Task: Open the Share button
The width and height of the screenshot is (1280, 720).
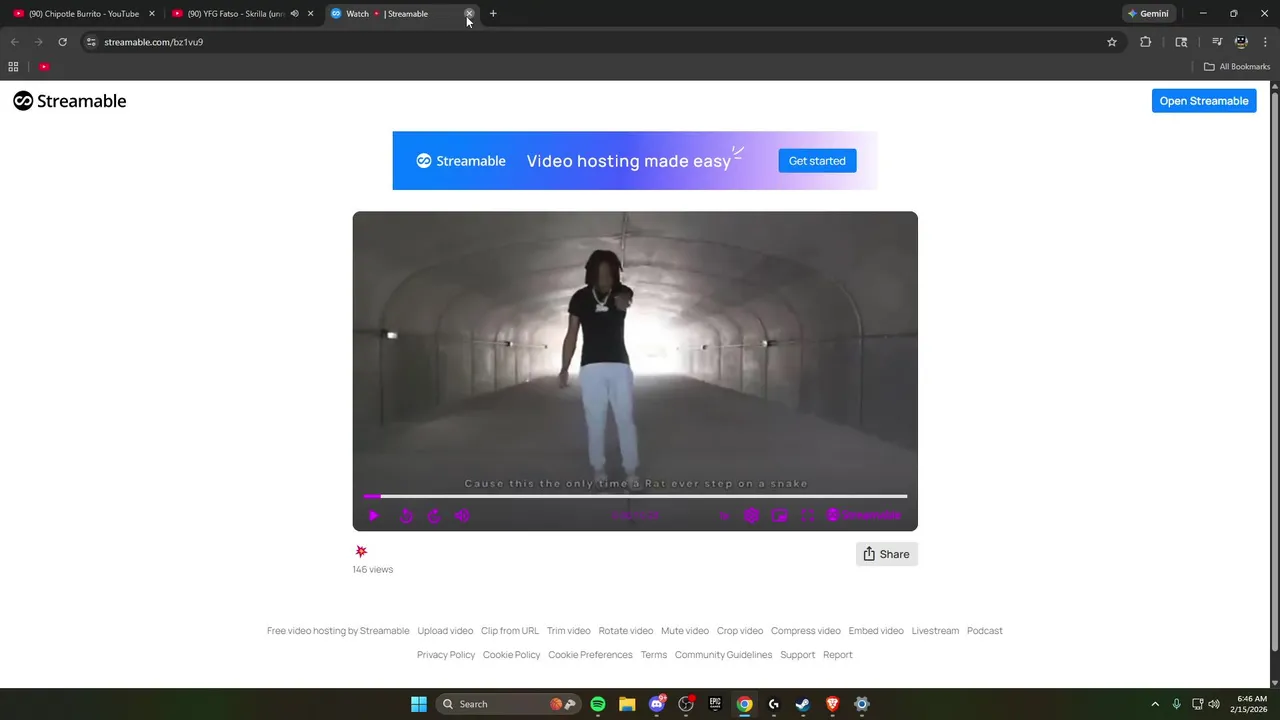Action: [886, 554]
